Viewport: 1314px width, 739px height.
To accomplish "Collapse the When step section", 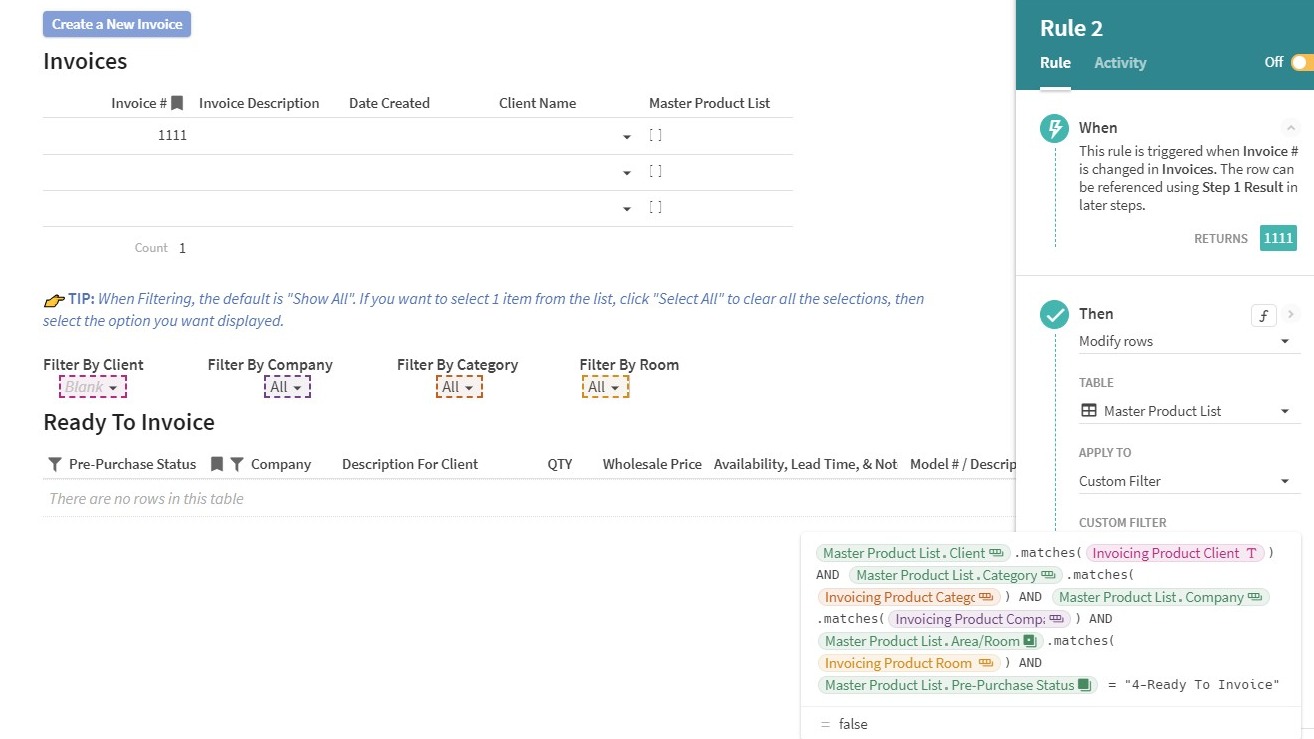I will tap(1290, 128).
